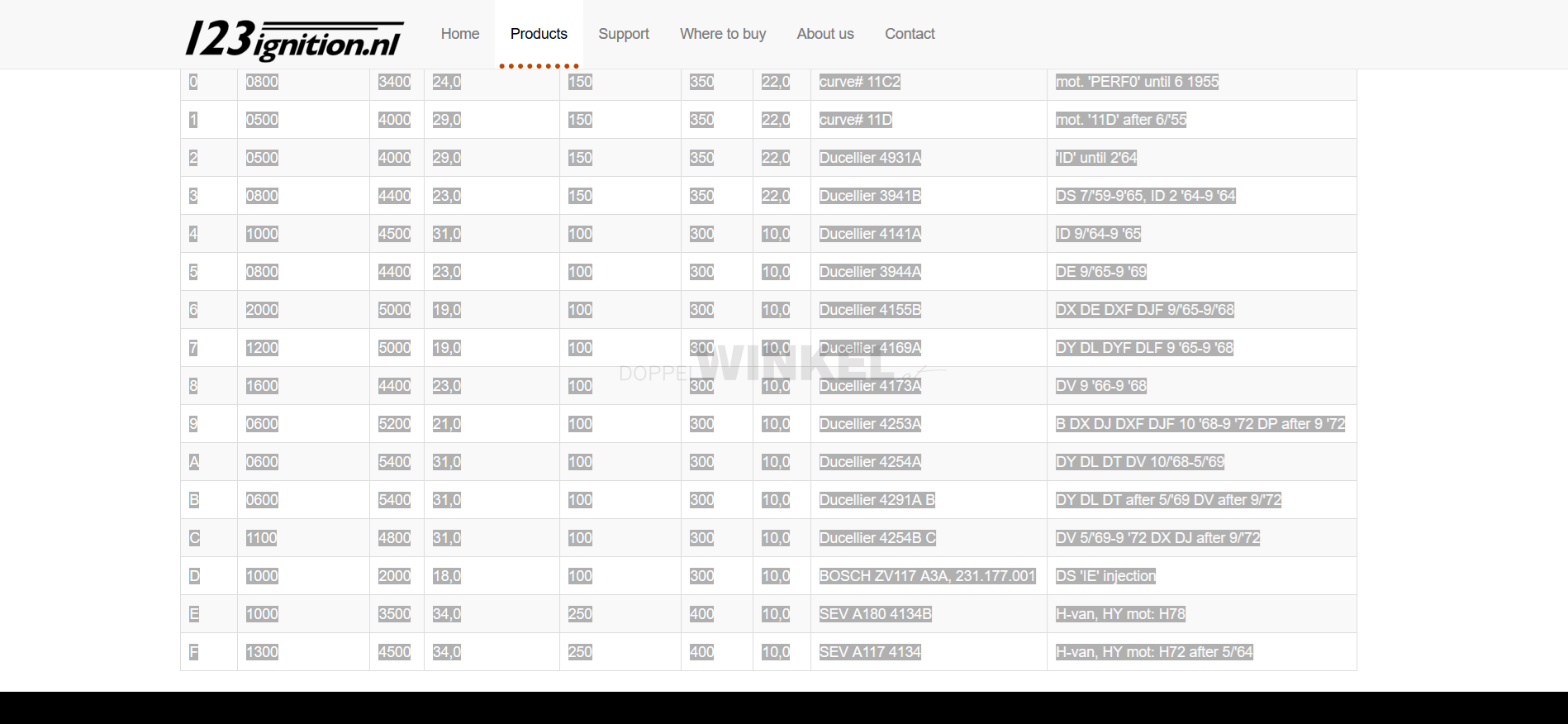Click value "5200" in row 9
Image resolution: width=1568 pixels, height=724 pixels.
(x=395, y=424)
